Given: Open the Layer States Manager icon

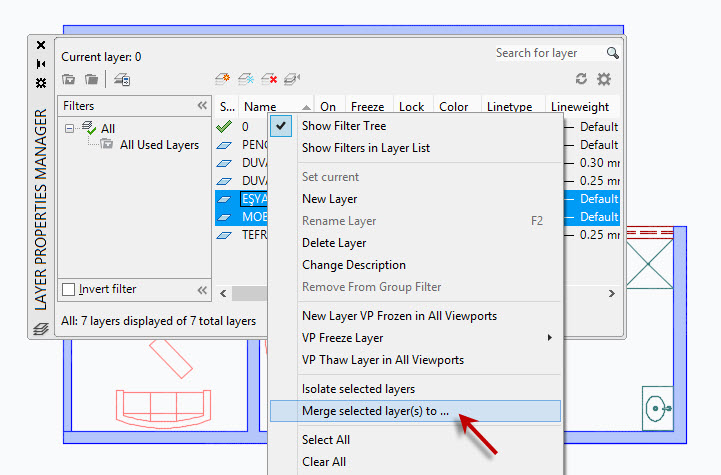Looking at the screenshot, I should coord(122,80).
